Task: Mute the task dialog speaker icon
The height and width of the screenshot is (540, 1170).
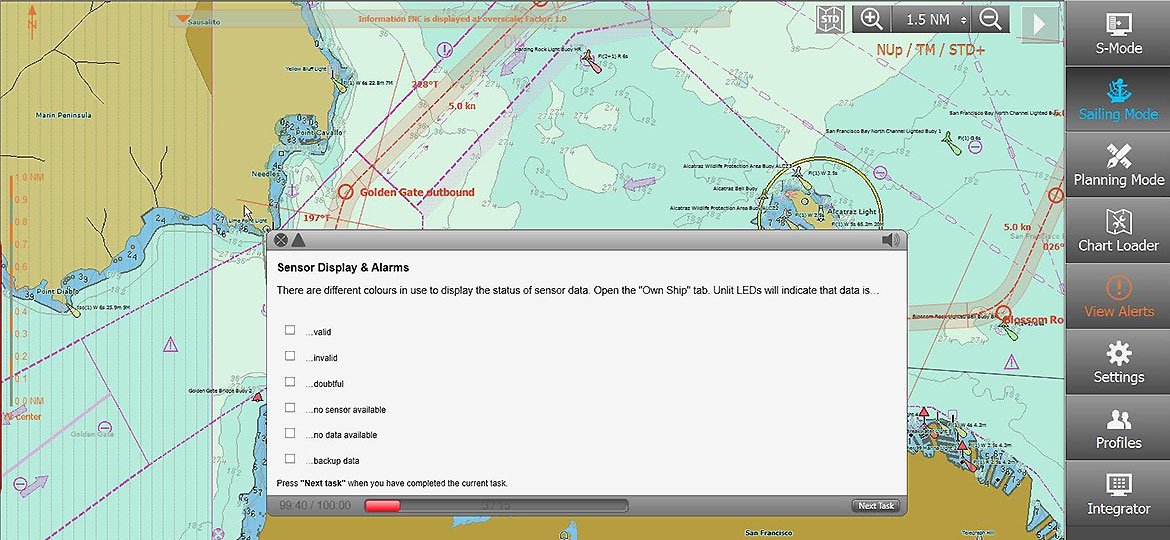Action: pyautogui.click(x=890, y=240)
